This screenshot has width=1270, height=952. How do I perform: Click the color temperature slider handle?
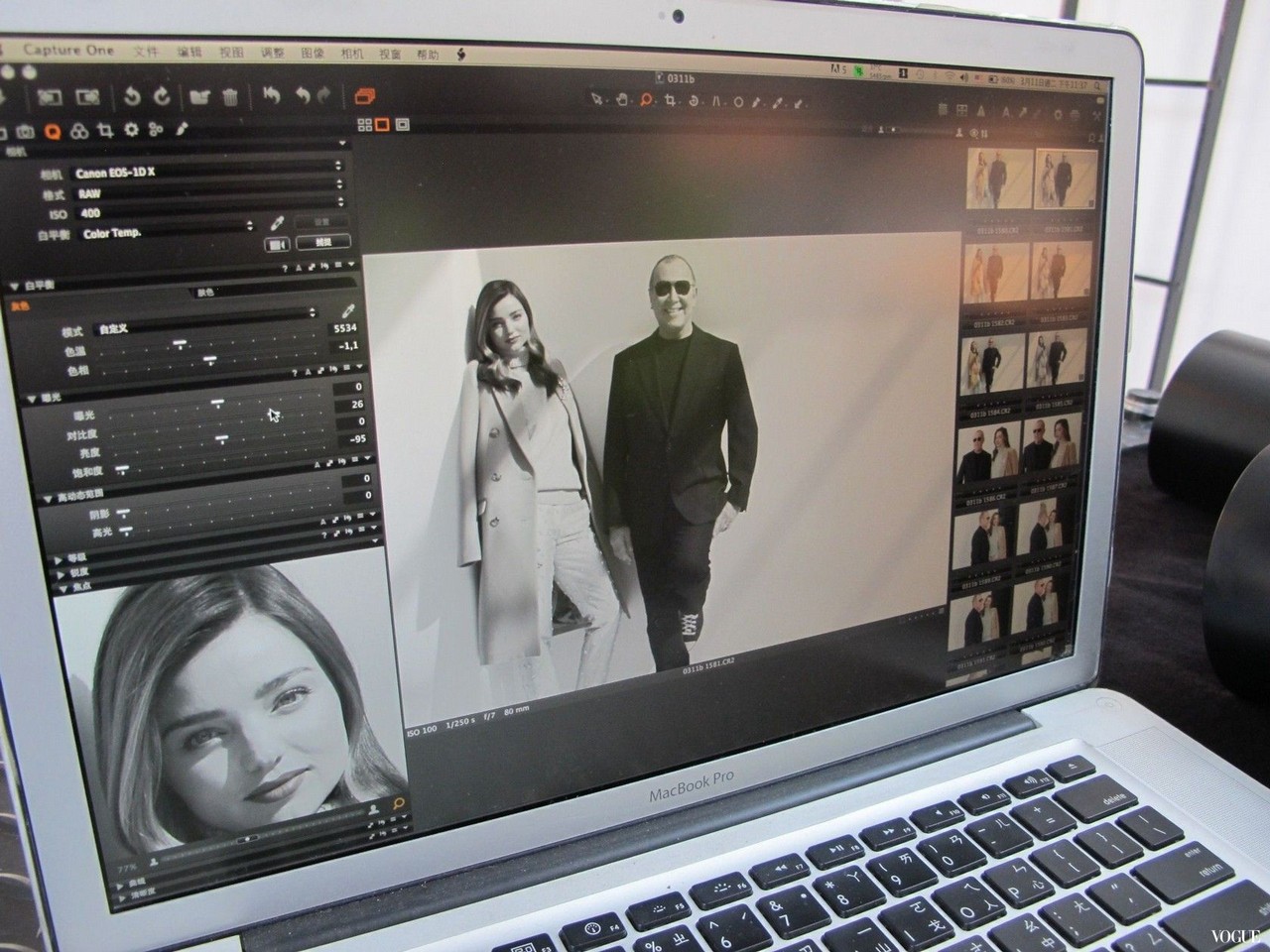pyautogui.click(x=181, y=344)
